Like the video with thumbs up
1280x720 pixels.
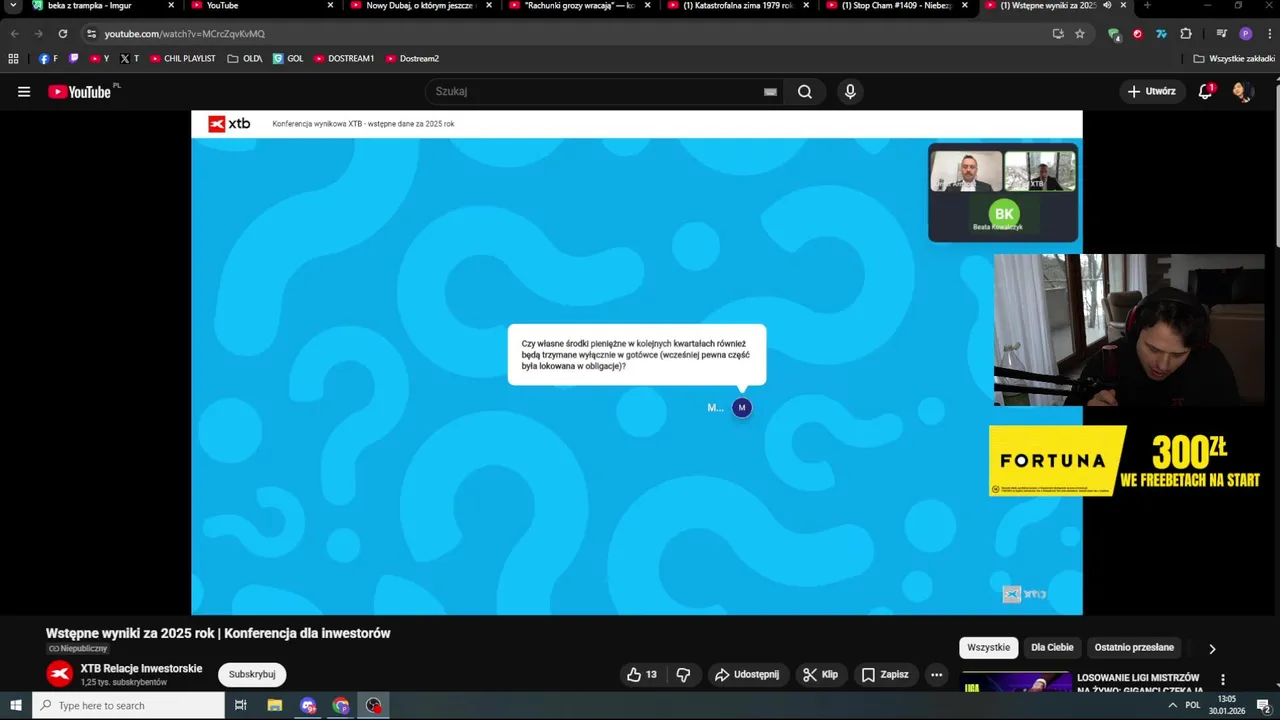tap(642, 675)
